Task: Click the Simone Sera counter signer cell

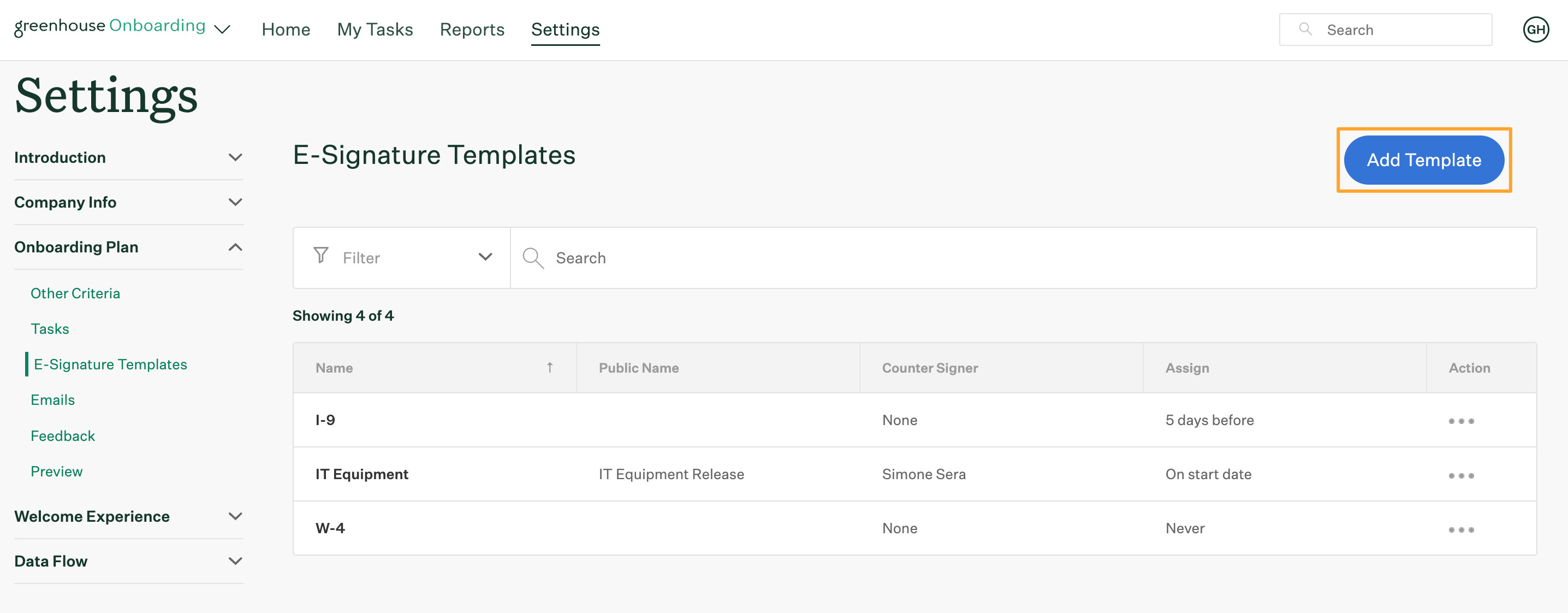Action: tap(923, 474)
